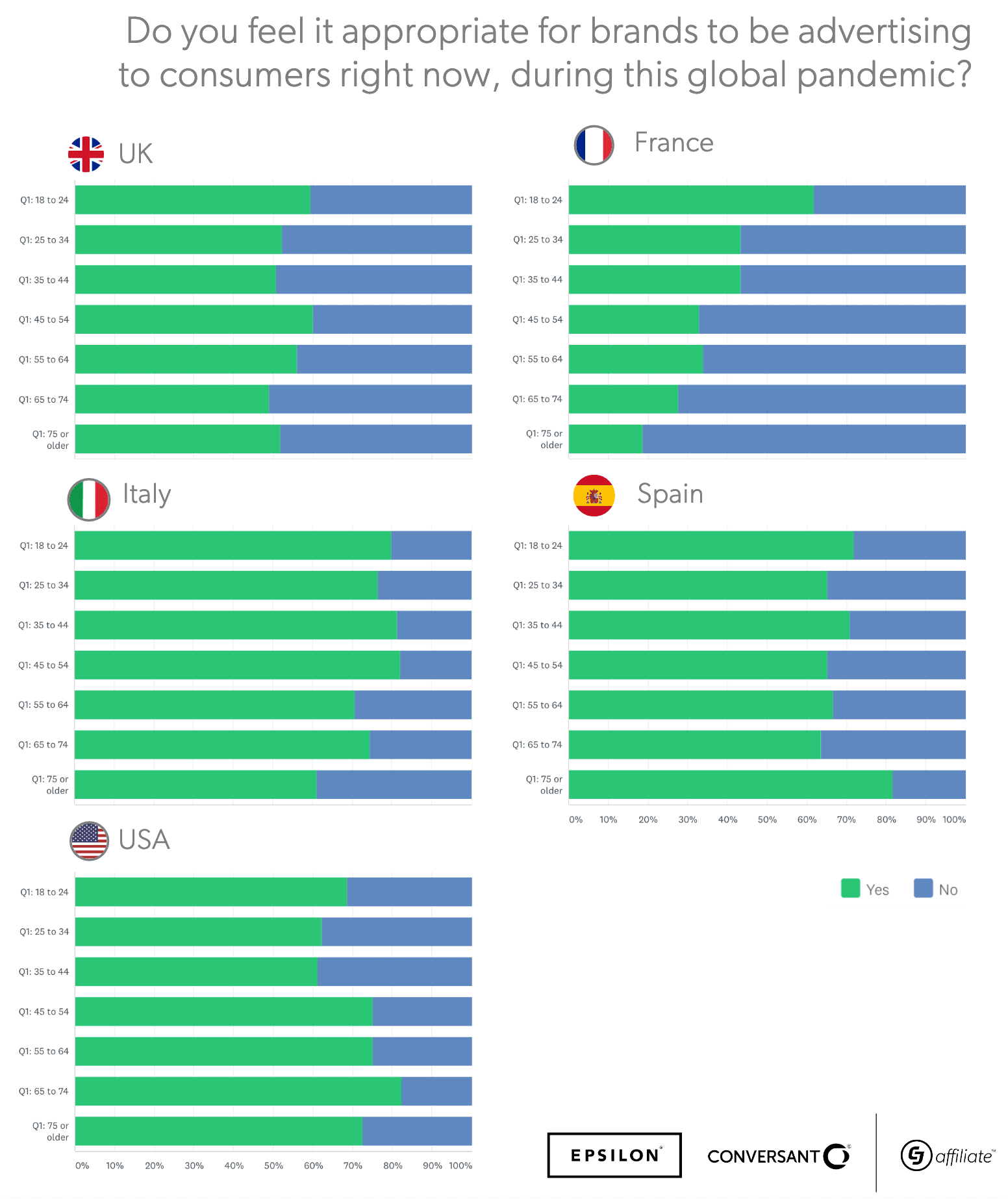Screen dimensions: 1008x1199
Task: Click the chart title about brands advertising
Action: [544, 53]
